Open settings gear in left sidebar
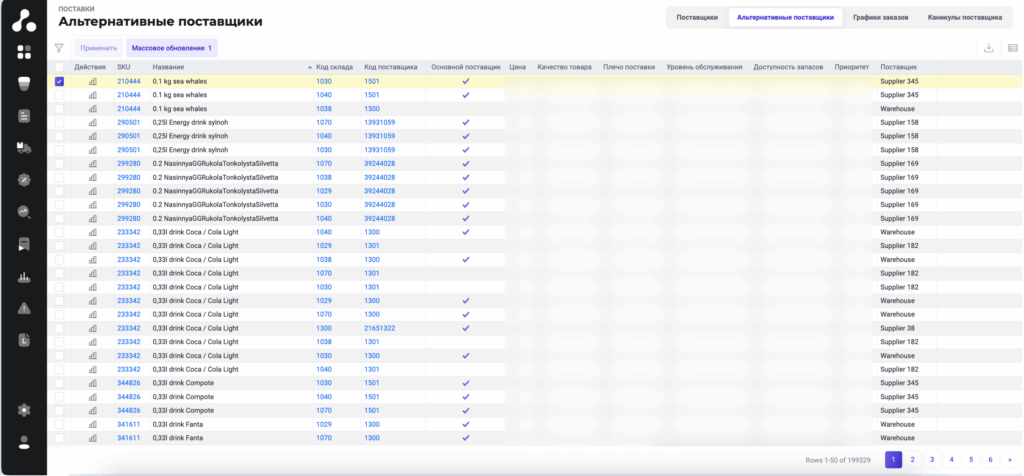 click(24, 410)
